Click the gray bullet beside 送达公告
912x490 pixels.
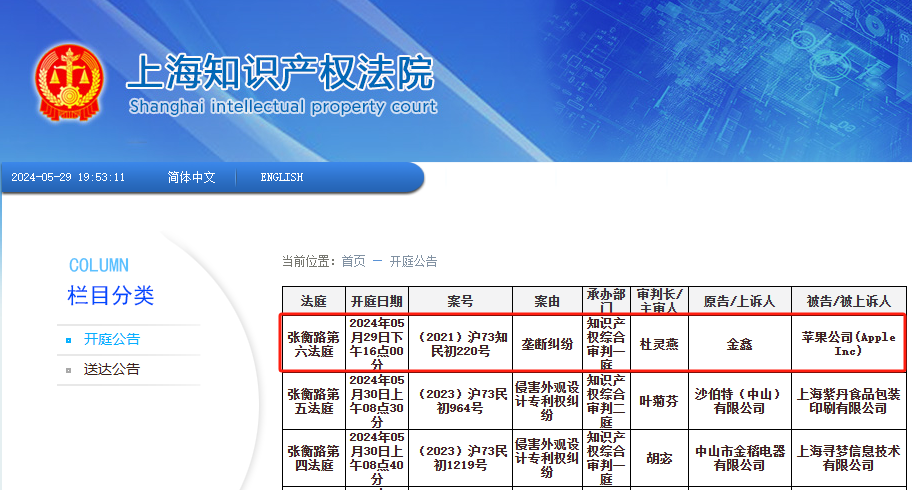click(x=68, y=370)
